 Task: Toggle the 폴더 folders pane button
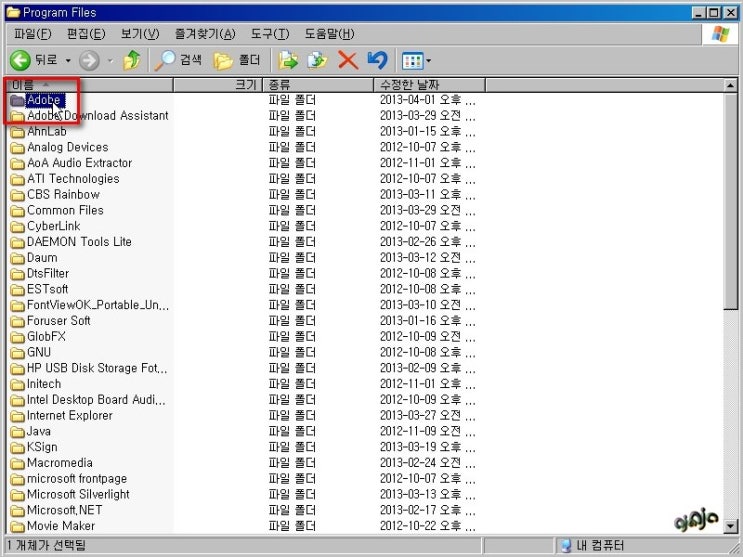[x=236, y=60]
